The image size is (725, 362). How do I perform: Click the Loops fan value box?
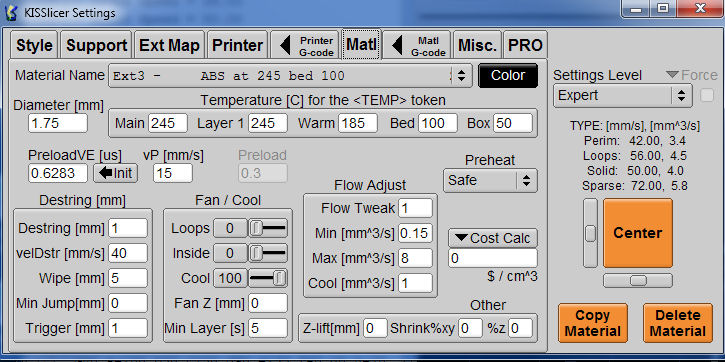click(230, 228)
